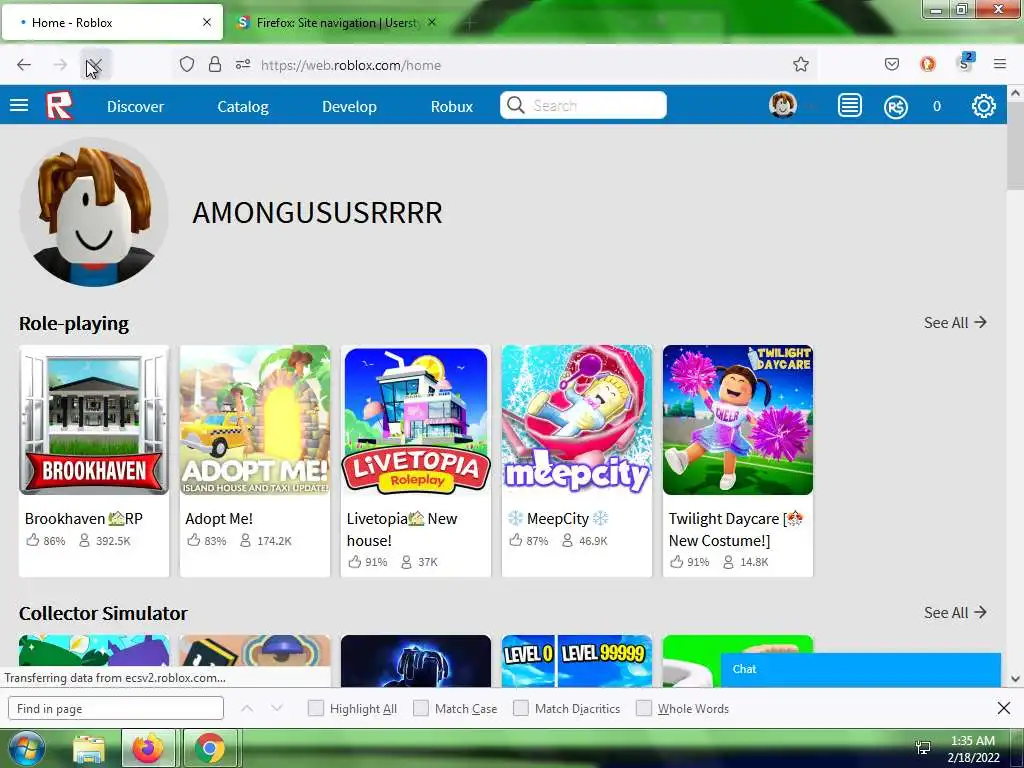Image resolution: width=1024 pixels, height=768 pixels.
Task: Close the Firefox Site navigation tab
Action: click(432, 22)
